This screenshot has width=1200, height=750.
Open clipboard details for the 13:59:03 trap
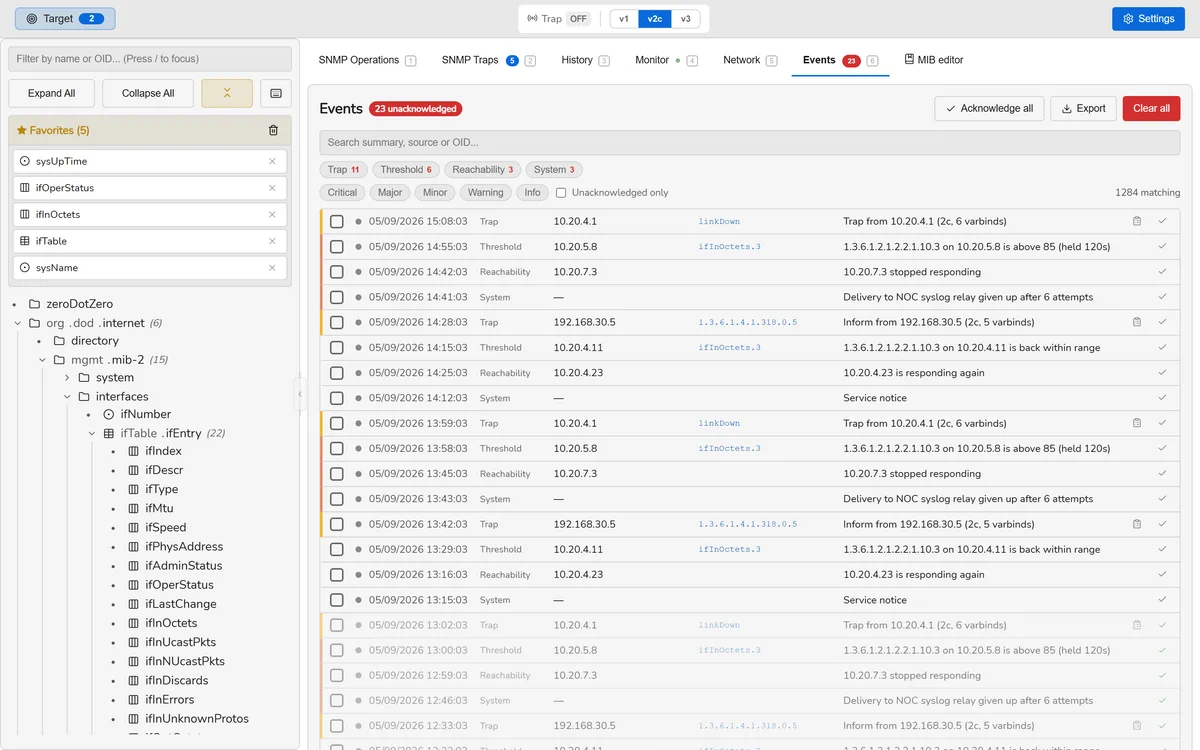click(1137, 423)
